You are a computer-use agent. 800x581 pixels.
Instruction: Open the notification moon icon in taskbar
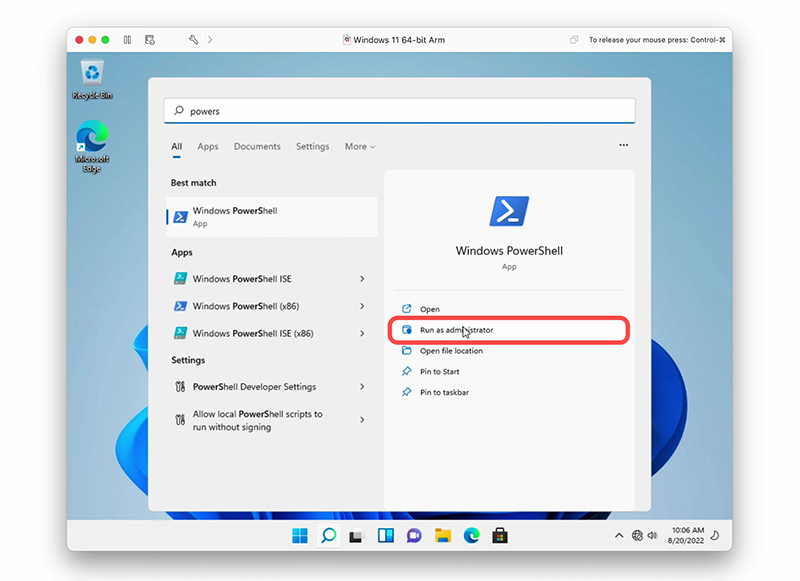[715, 536]
